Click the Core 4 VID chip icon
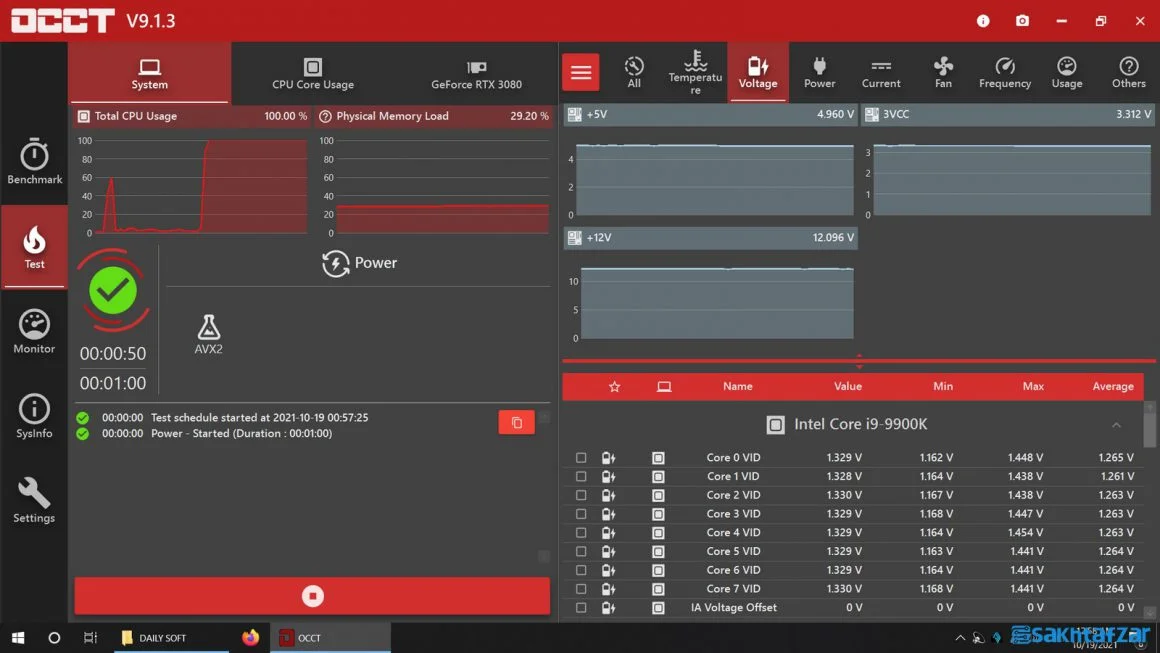Viewport: 1160px width, 653px height. 658,532
